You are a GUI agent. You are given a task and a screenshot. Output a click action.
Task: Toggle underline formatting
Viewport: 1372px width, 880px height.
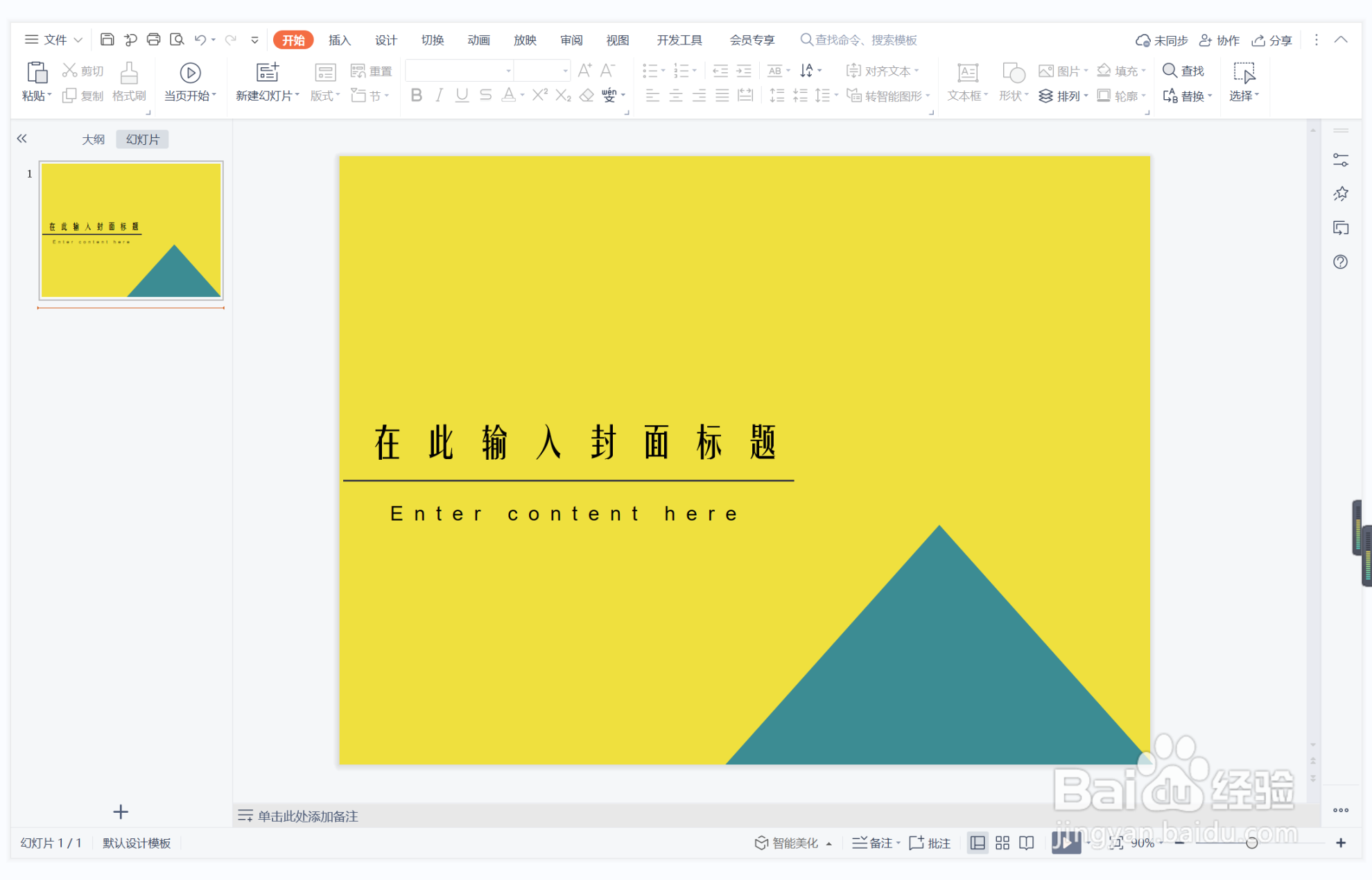click(x=461, y=96)
